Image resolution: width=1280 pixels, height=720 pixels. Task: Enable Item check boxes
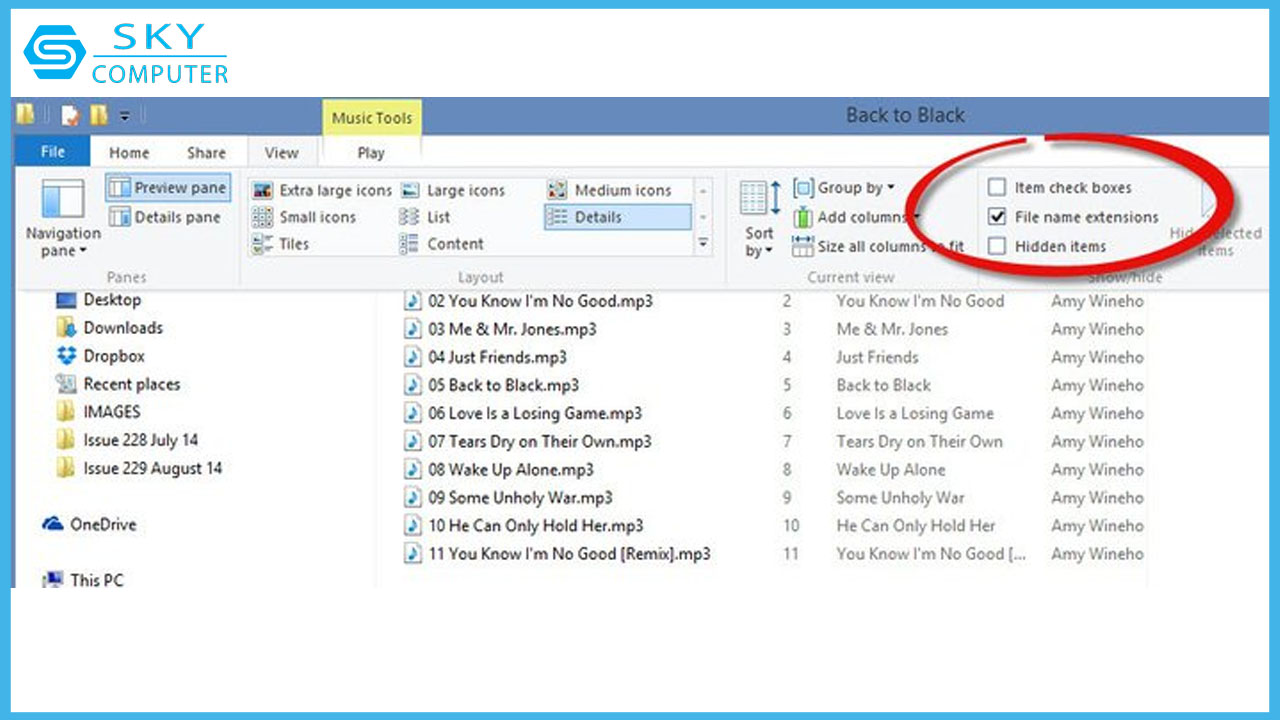coord(997,188)
